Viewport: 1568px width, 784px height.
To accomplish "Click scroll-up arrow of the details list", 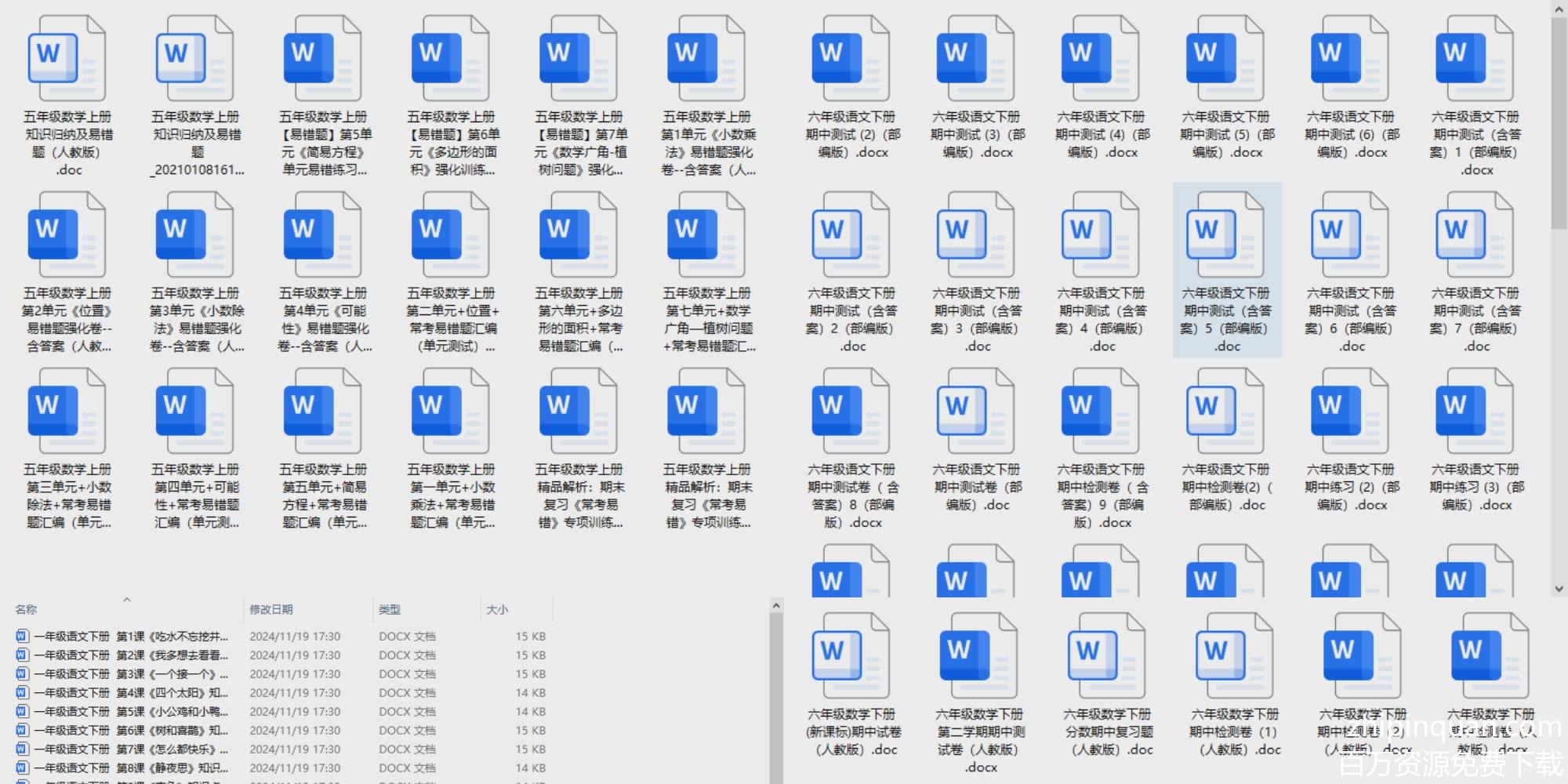I will (776, 606).
